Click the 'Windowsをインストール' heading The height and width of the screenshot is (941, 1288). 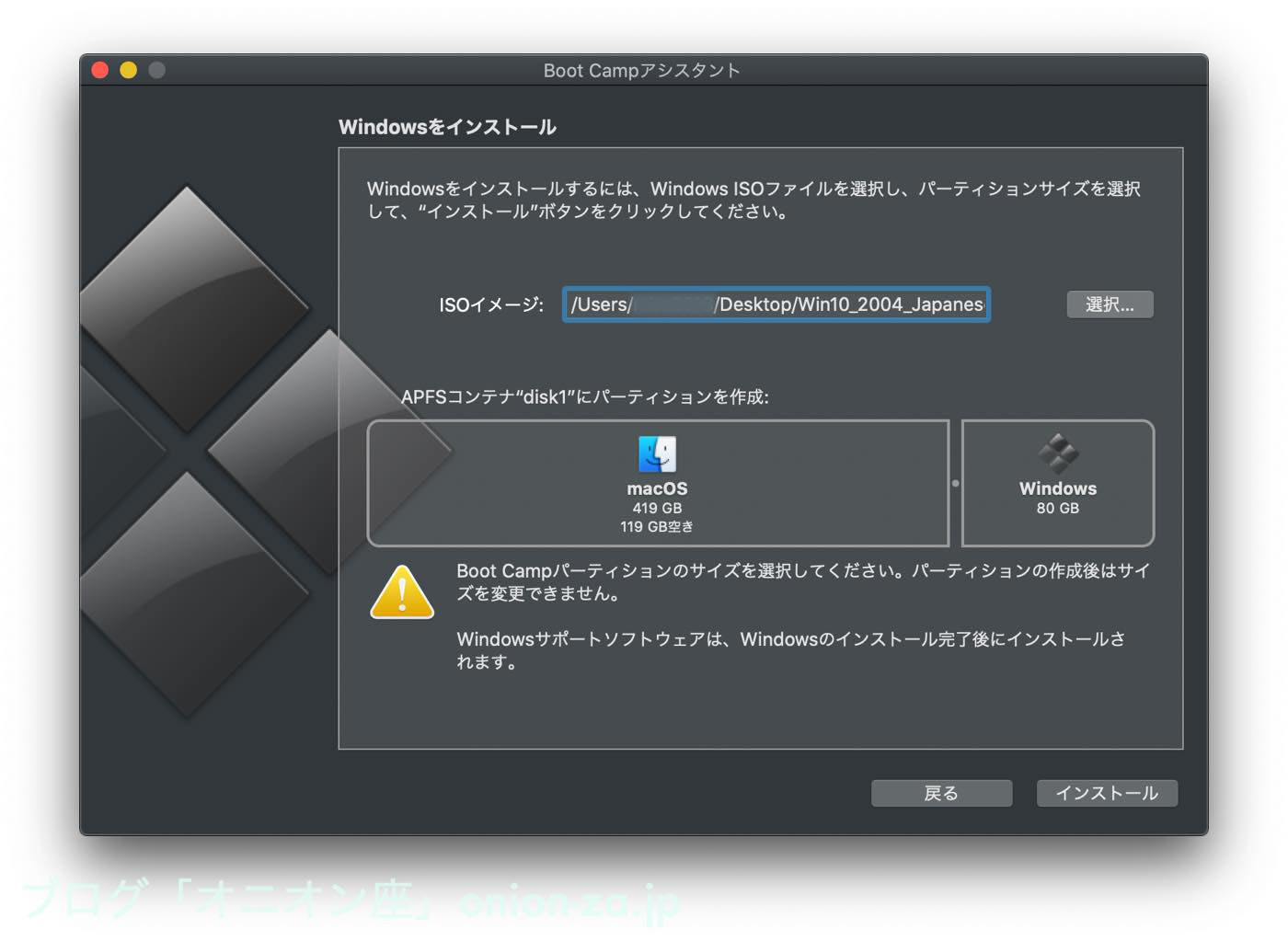(447, 127)
